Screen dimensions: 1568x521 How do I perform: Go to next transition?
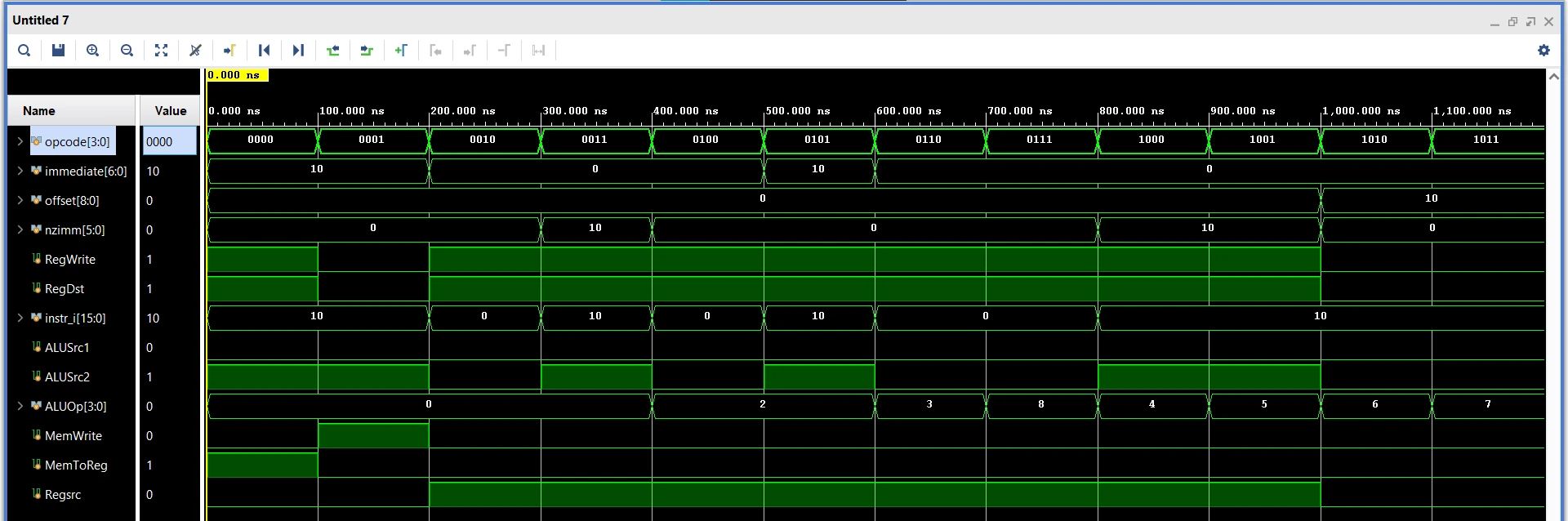pos(367,51)
